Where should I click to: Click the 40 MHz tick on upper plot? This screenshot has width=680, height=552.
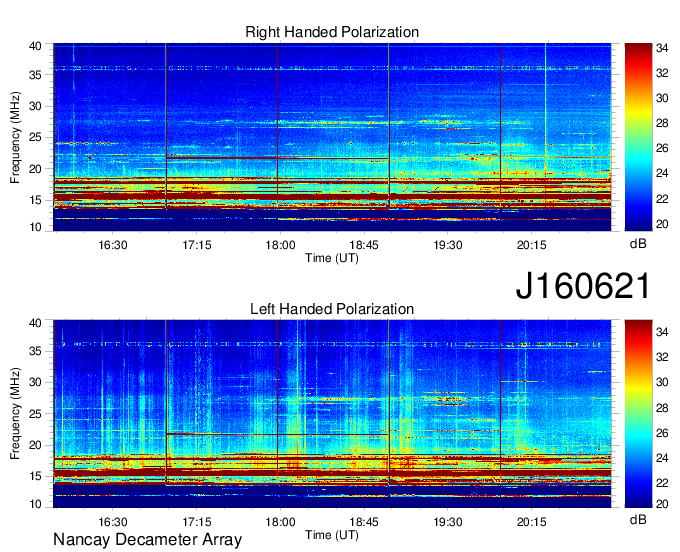(x=35, y=46)
